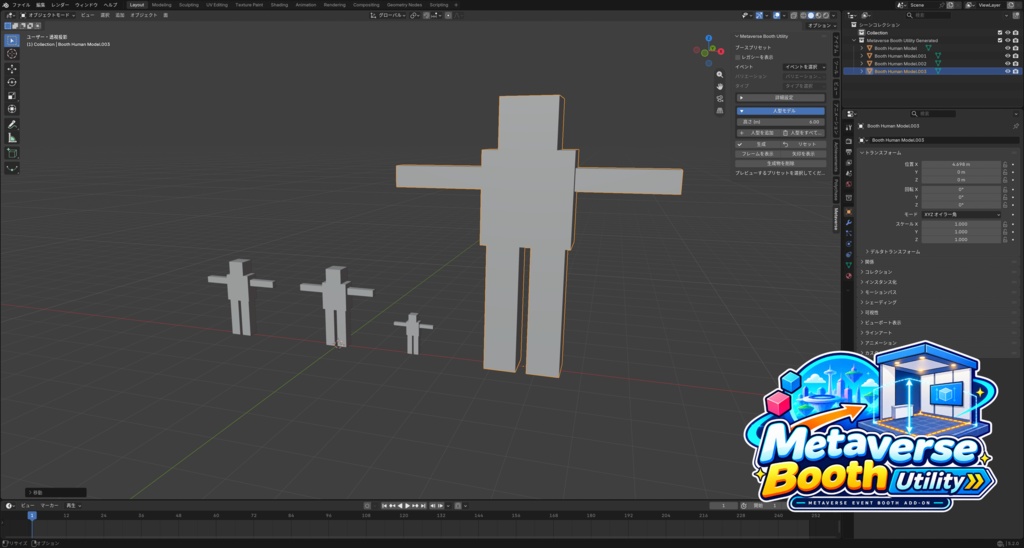Expand the デルタトランスフォーム panel
1024x548 pixels.
point(894,251)
